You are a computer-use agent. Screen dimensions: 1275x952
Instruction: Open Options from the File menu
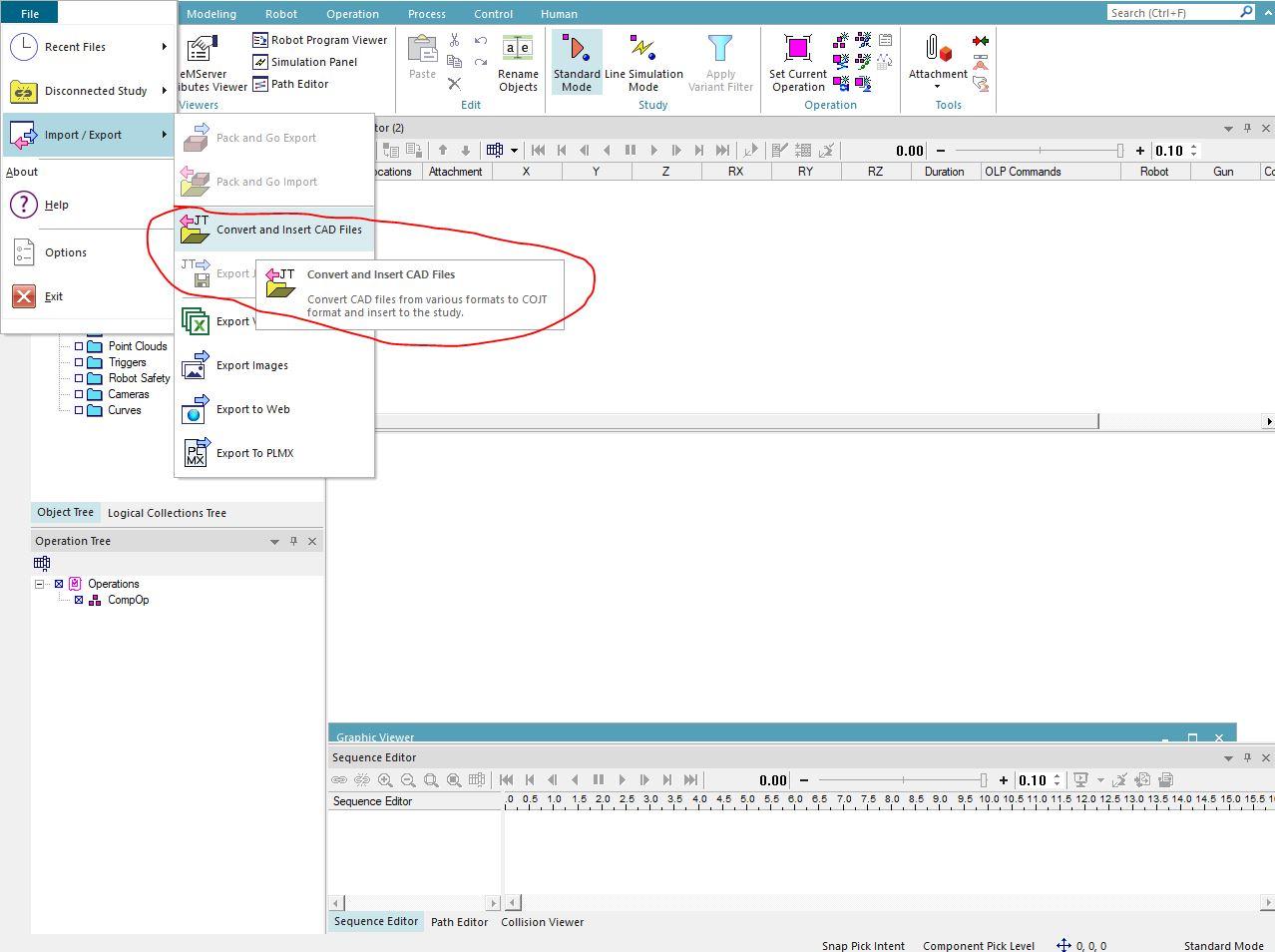[65, 252]
